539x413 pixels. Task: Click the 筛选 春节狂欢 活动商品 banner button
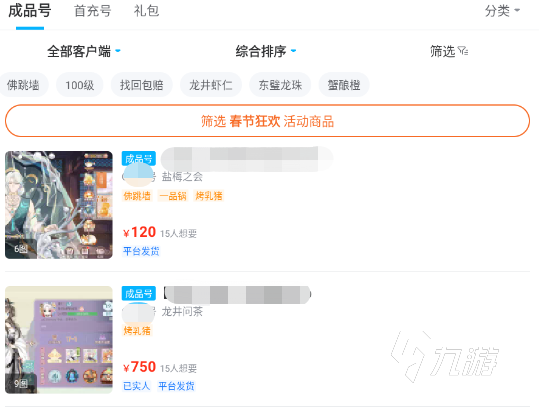(x=267, y=121)
